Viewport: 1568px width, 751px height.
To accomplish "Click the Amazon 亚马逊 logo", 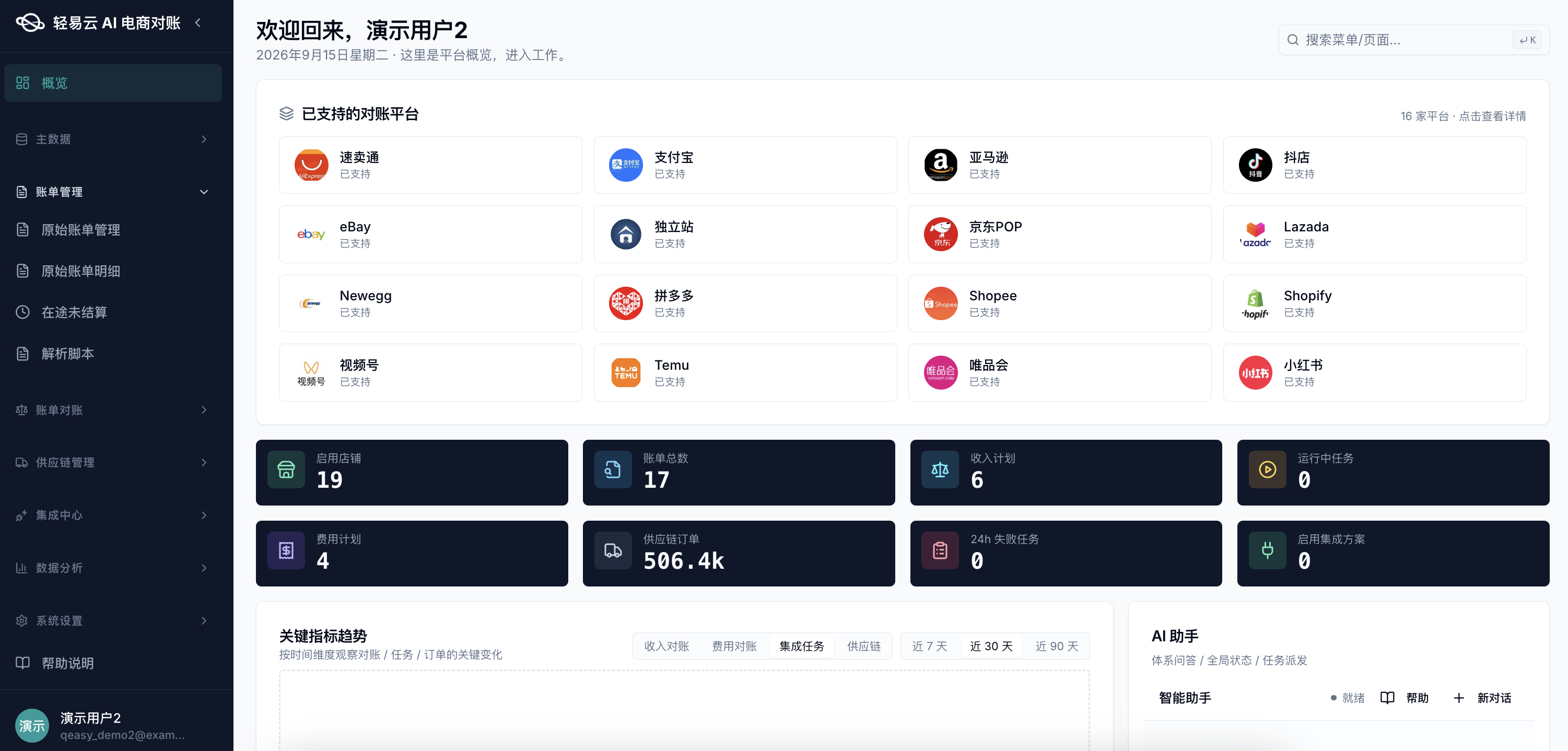I will coord(941,165).
